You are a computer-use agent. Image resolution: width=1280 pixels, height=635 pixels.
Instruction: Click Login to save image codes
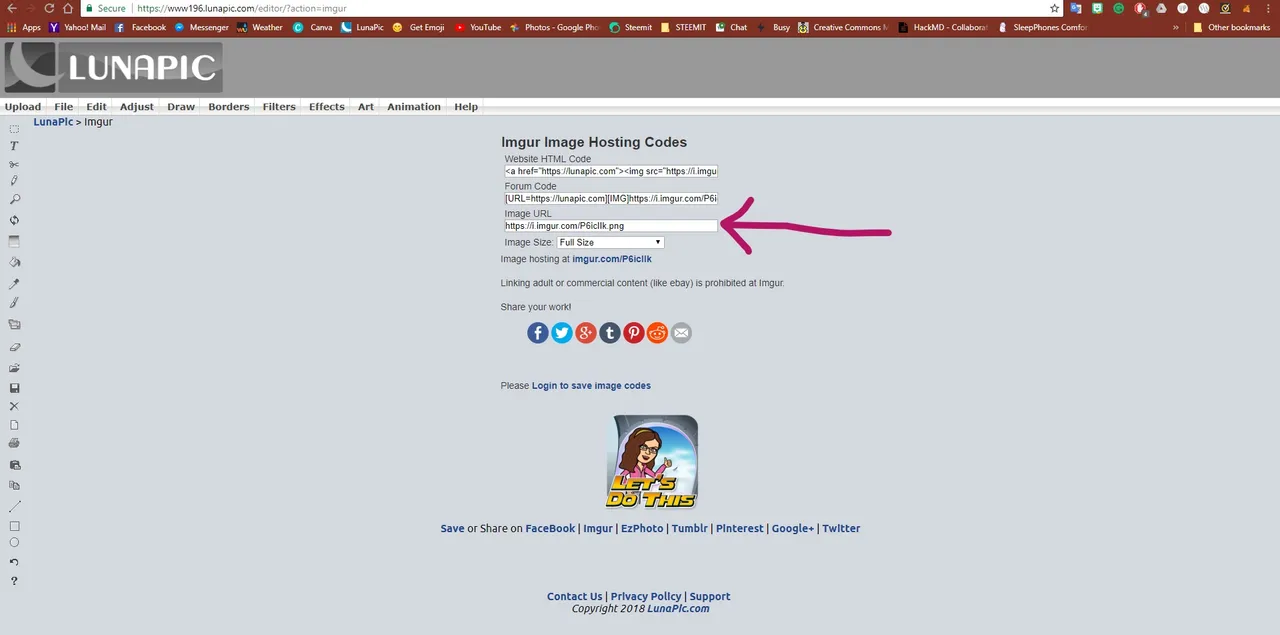click(x=591, y=386)
